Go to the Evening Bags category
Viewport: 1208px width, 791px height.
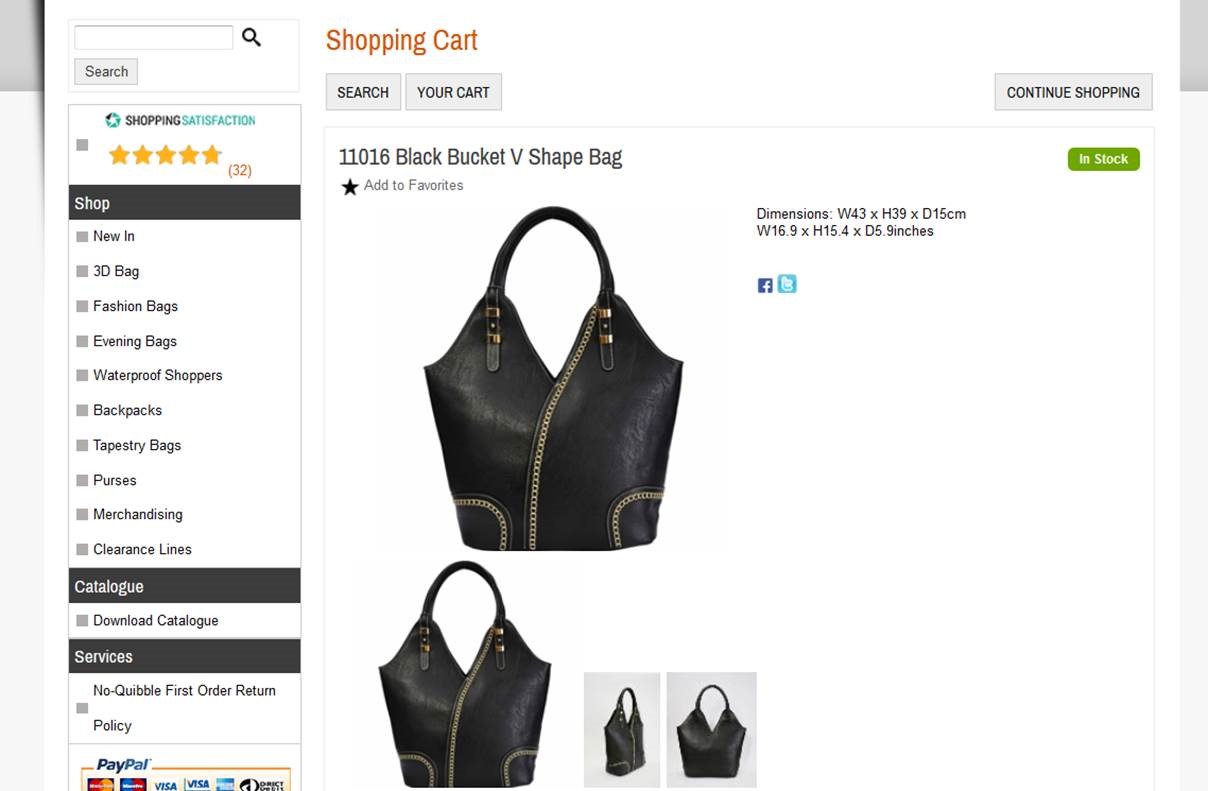pyautogui.click(x=135, y=341)
